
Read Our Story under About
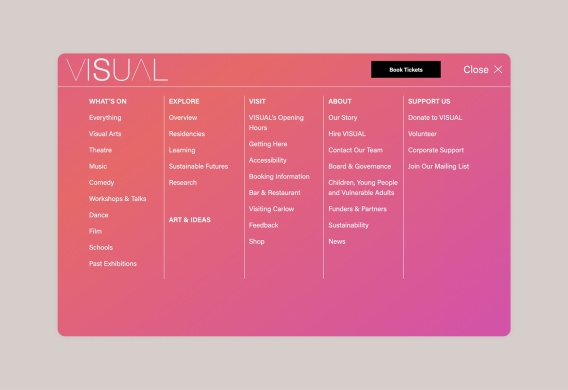[x=343, y=118]
